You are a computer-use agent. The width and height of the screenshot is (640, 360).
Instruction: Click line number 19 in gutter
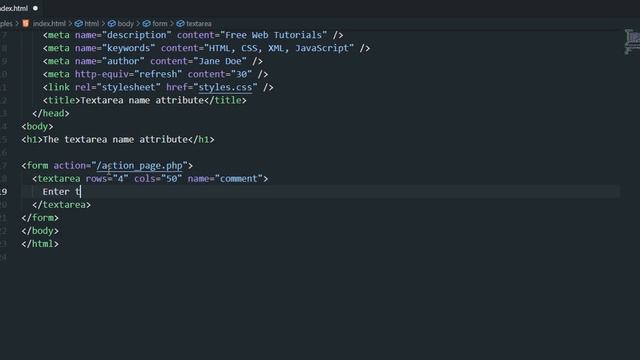(3, 192)
